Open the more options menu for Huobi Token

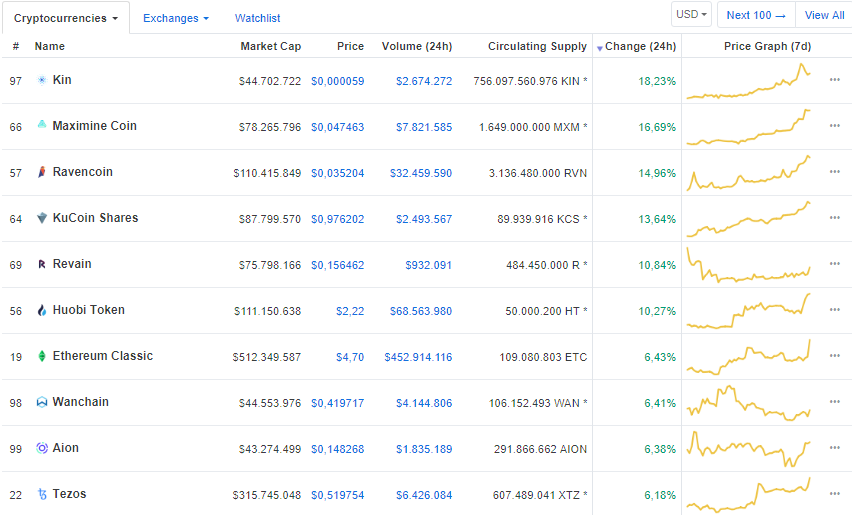[835, 310]
